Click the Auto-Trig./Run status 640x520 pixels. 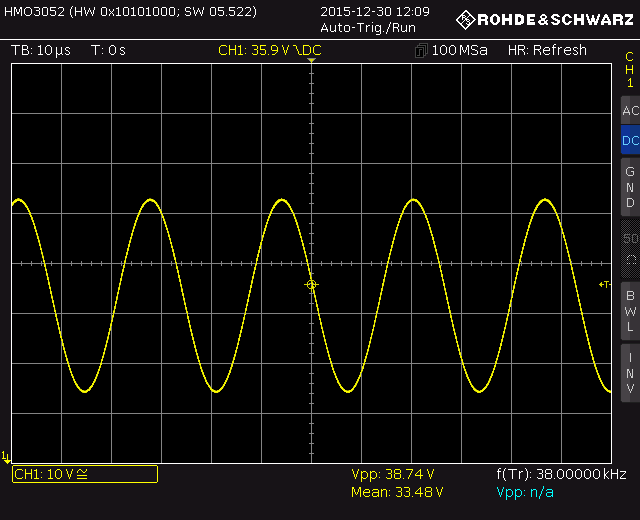pyautogui.click(x=361, y=27)
